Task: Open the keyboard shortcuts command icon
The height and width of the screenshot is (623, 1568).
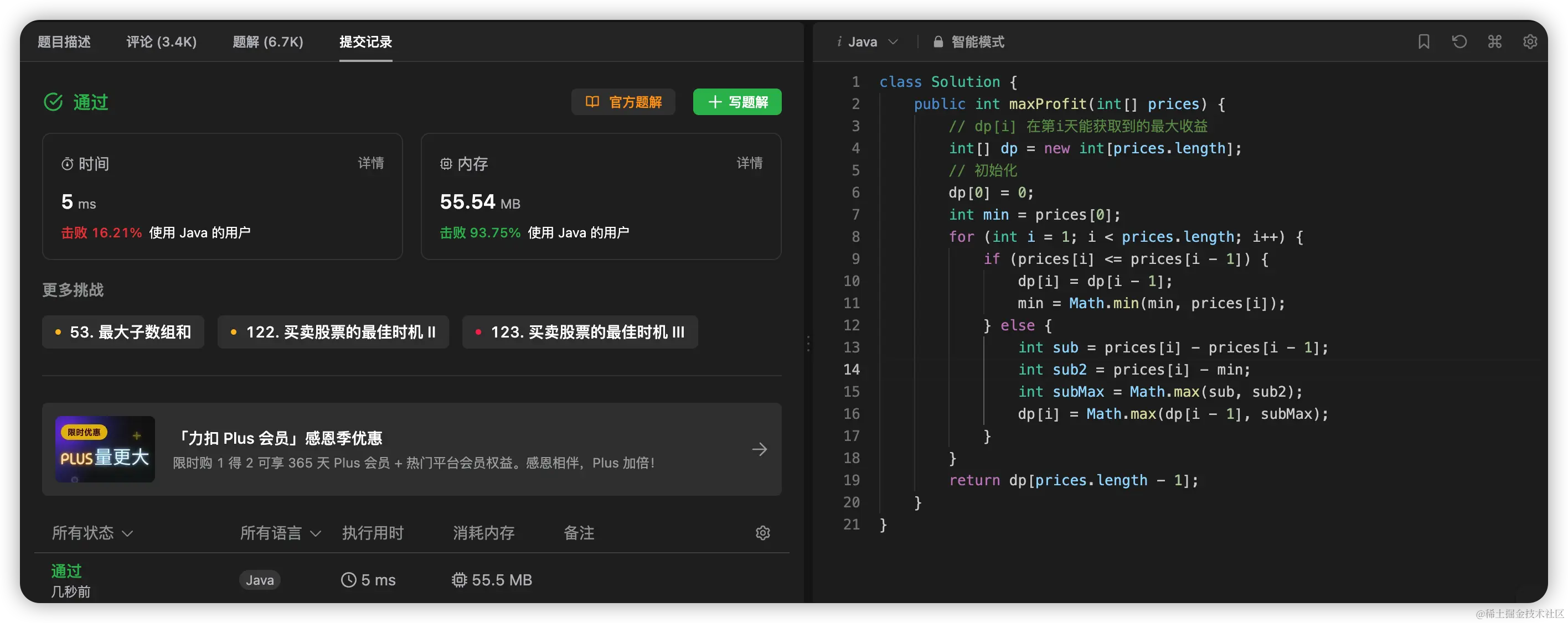Action: [x=1494, y=41]
